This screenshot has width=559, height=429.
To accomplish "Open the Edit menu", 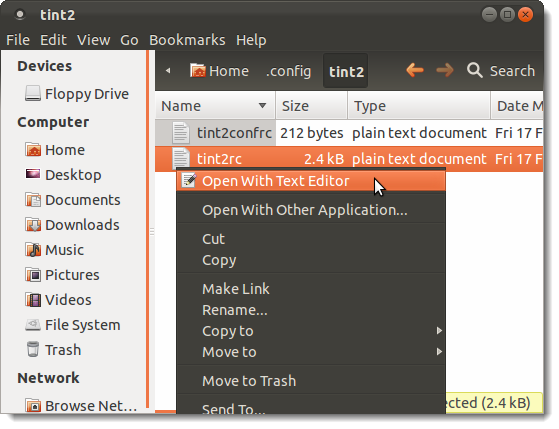I will [x=53, y=40].
